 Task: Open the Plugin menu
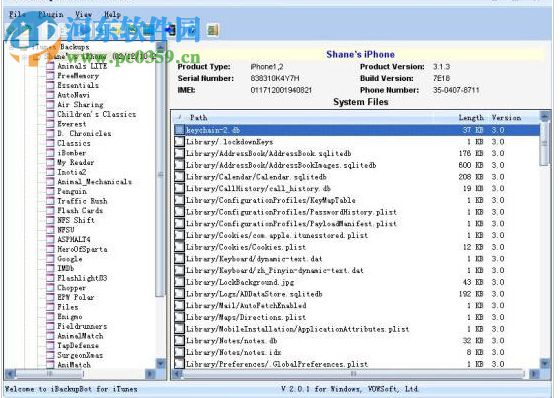point(51,14)
